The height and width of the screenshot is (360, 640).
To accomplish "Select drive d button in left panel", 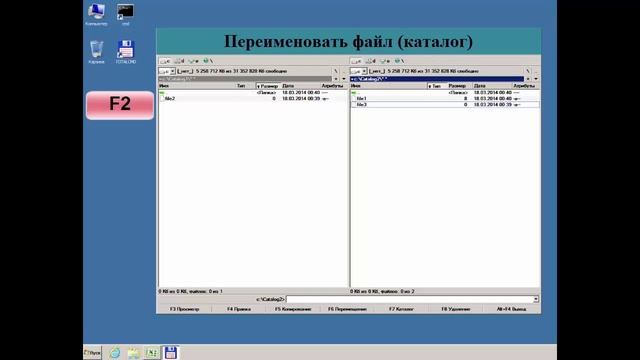I will 179,61.
